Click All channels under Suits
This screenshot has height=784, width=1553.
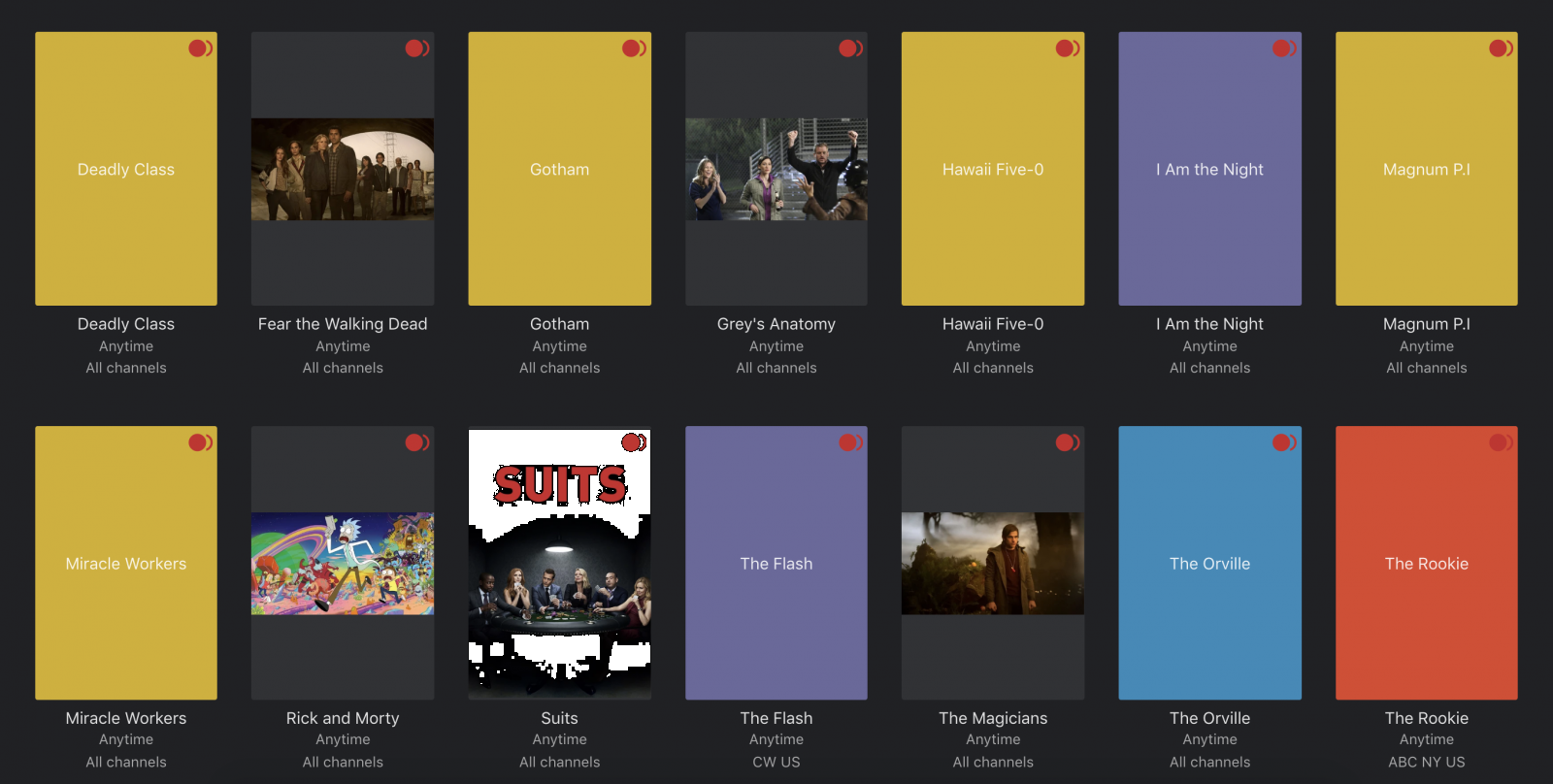coord(560,762)
